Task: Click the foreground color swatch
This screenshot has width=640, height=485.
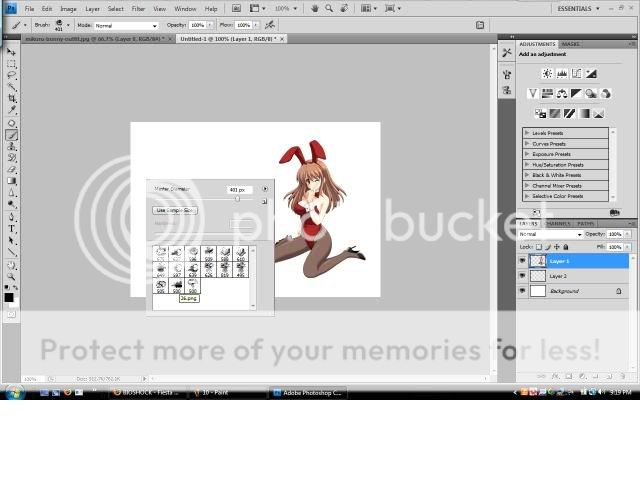Action: tap(9, 298)
